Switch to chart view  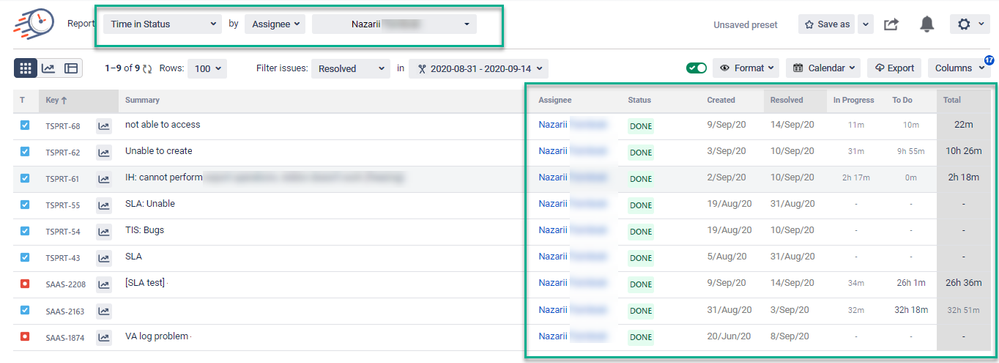pos(48,68)
